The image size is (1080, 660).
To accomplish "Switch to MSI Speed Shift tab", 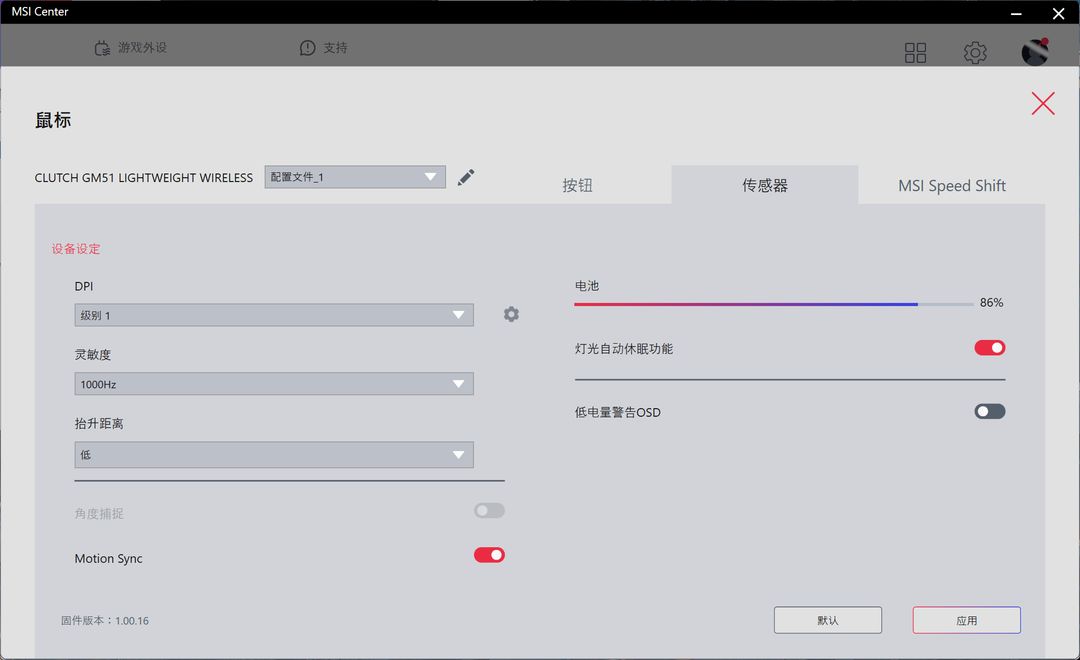I will pyautogui.click(x=952, y=185).
